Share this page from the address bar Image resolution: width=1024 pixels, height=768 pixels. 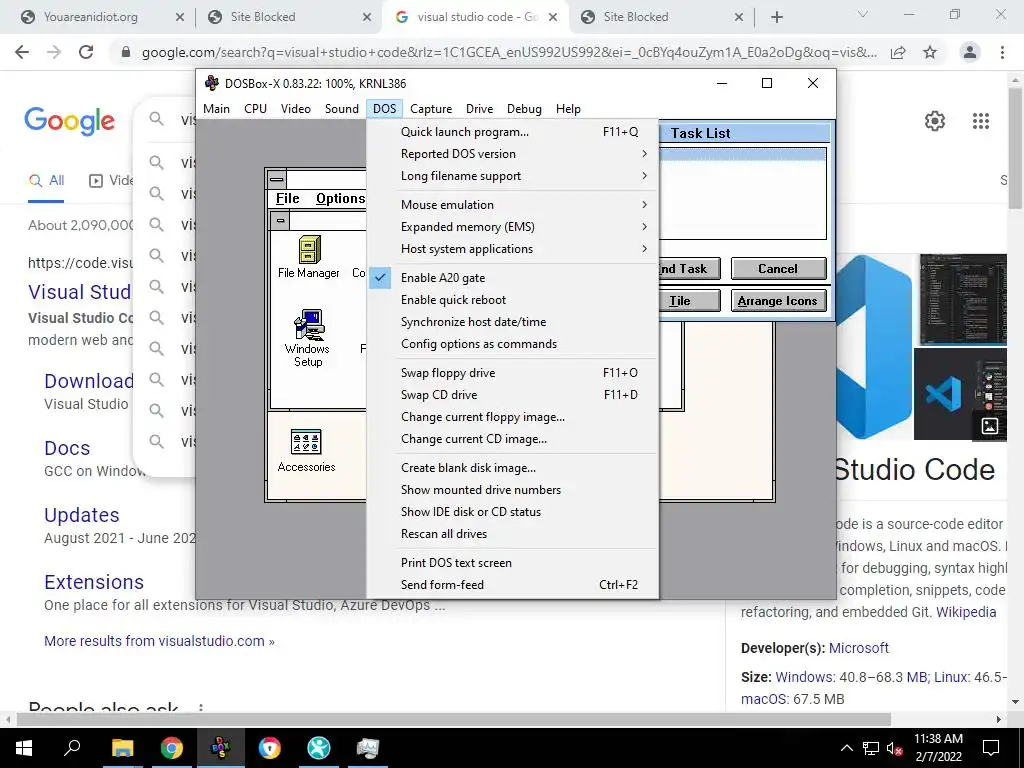(x=898, y=52)
